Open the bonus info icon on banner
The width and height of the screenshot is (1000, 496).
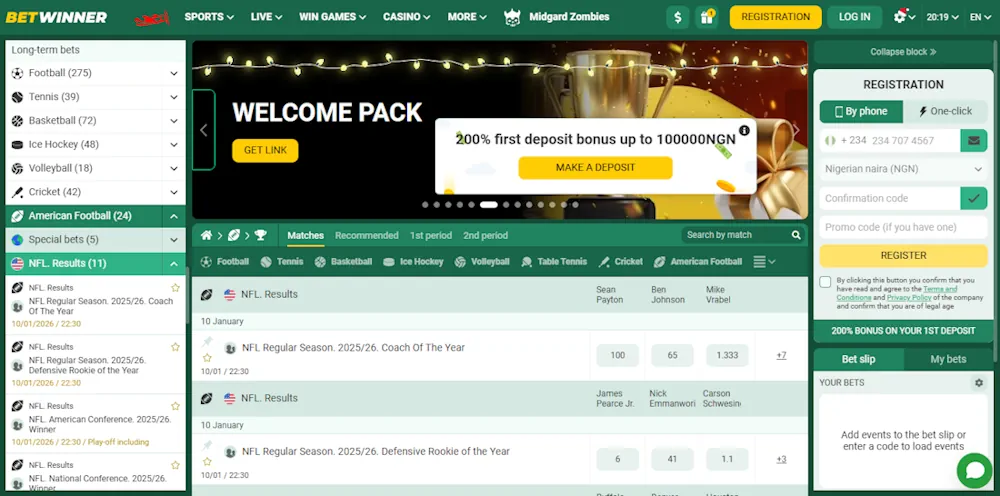point(744,130)
